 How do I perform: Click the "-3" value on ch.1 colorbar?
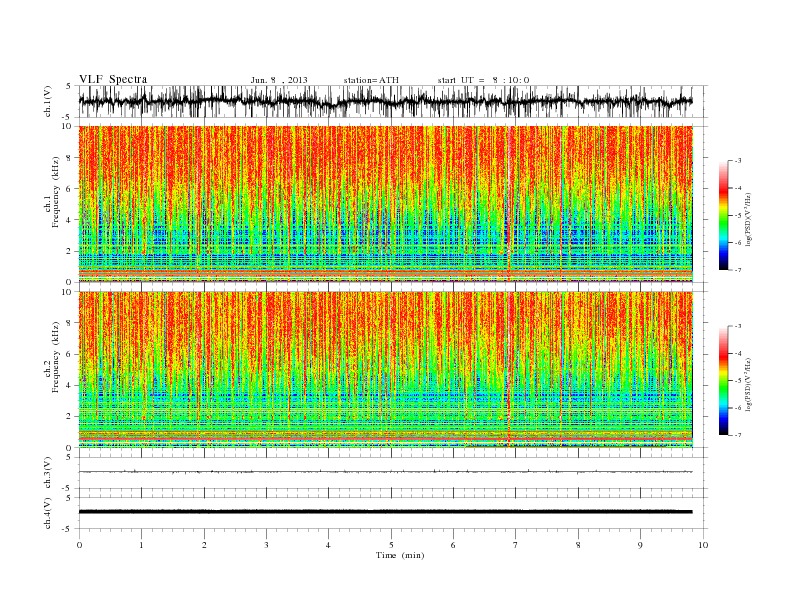(737, 161)
